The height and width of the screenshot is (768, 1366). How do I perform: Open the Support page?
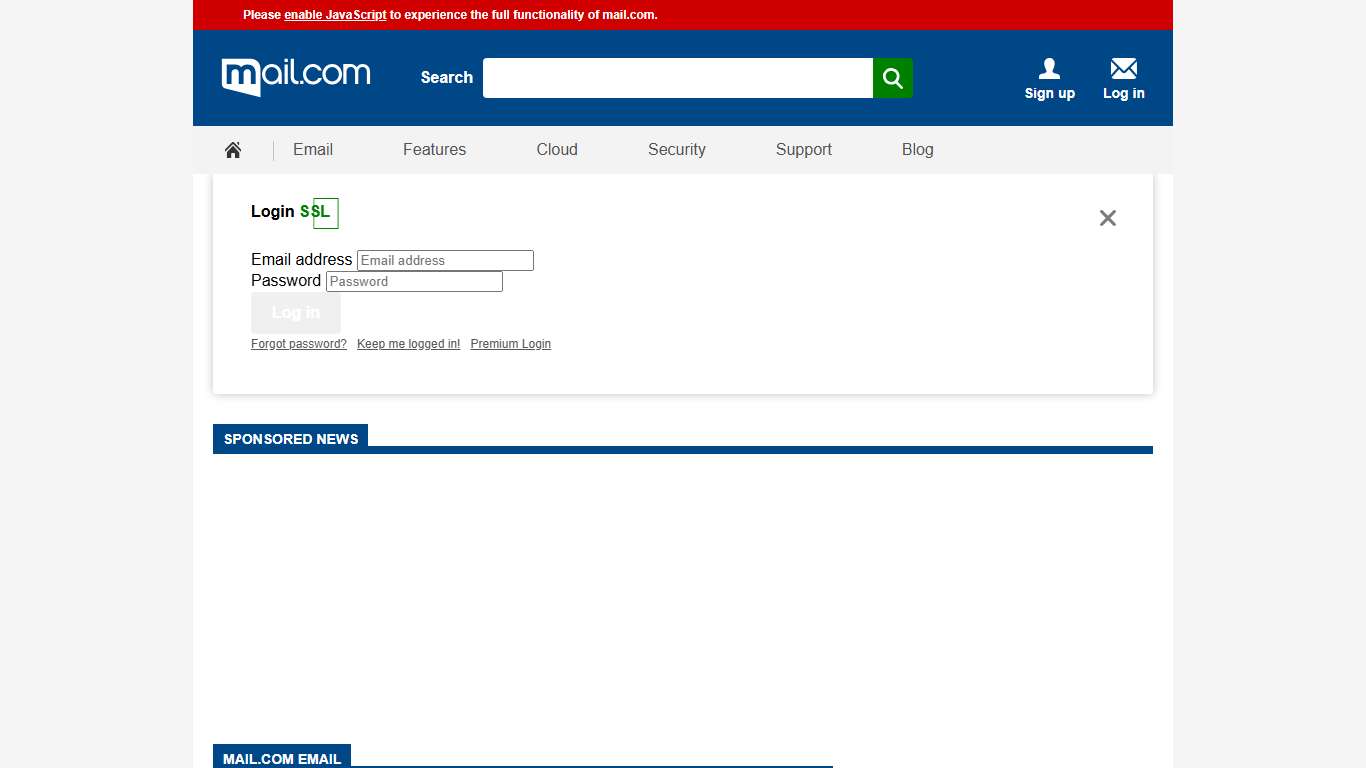pyautogui.click(x=803, y=149)
